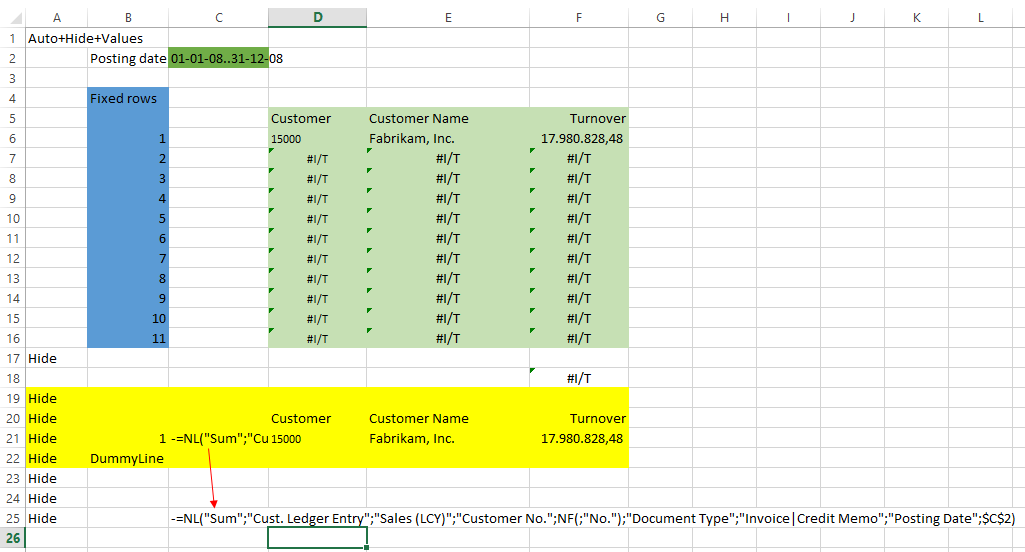The image size is (1025, 552).
Task: Click Fabrikam, Inc. in row 6
Action: [448, 139]
